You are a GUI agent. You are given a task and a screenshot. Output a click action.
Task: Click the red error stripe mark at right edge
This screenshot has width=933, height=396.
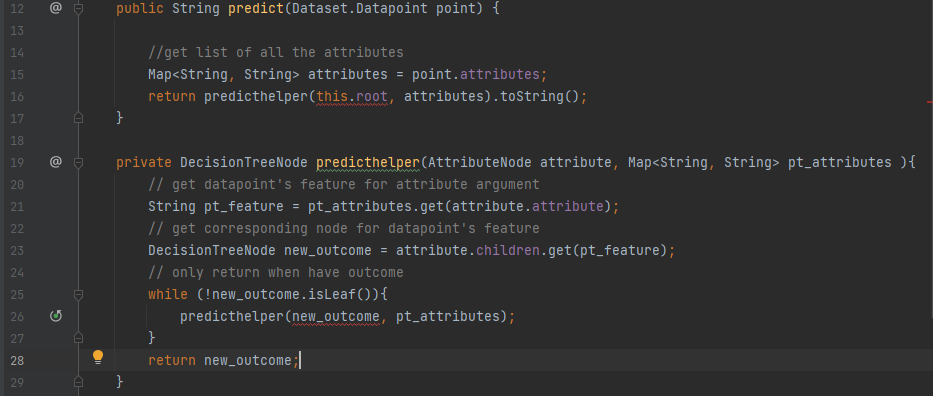(x=929, y=102)
